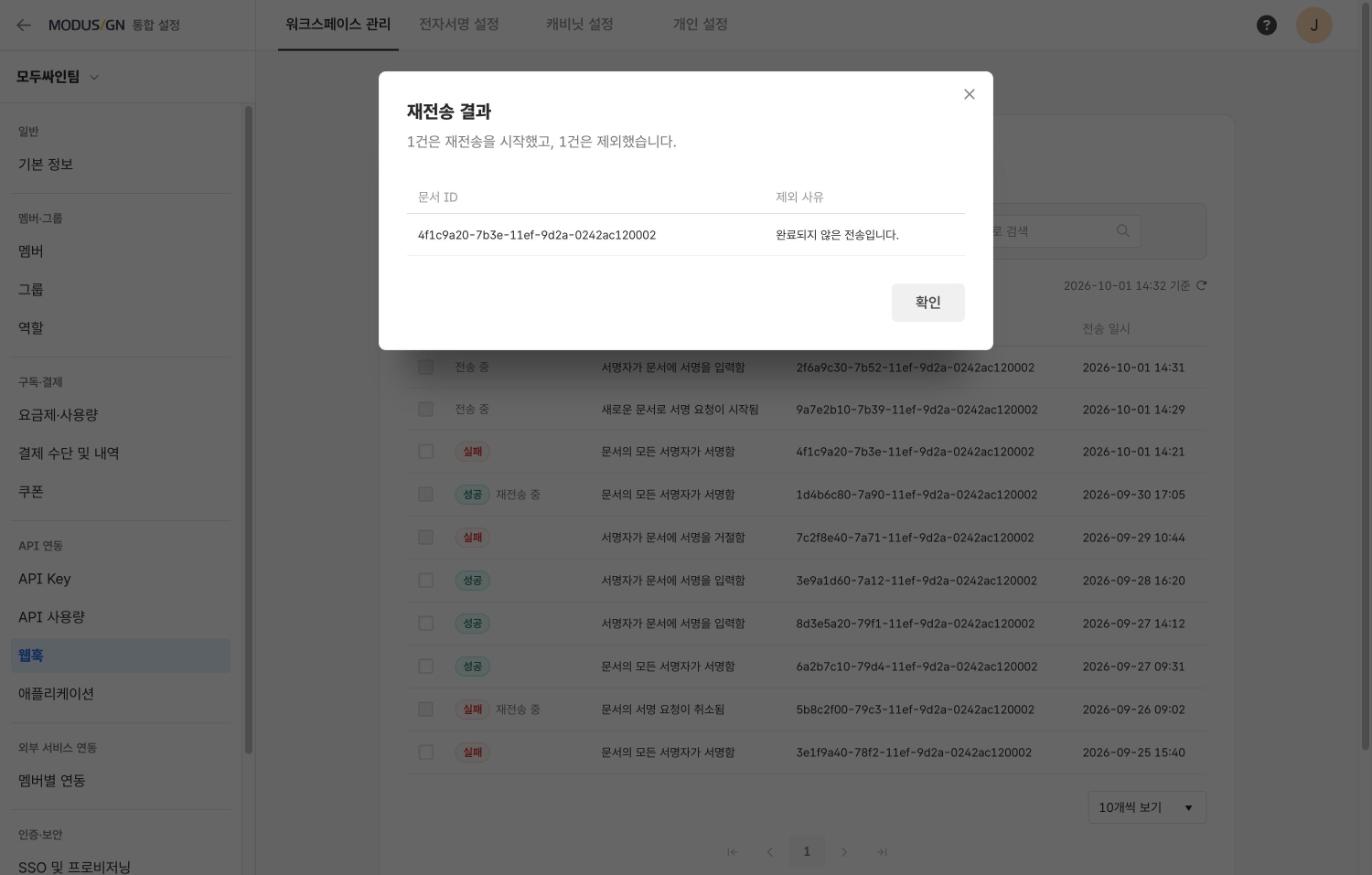
Task: Click the 확인 button in dialog
Action: (928, 302)
